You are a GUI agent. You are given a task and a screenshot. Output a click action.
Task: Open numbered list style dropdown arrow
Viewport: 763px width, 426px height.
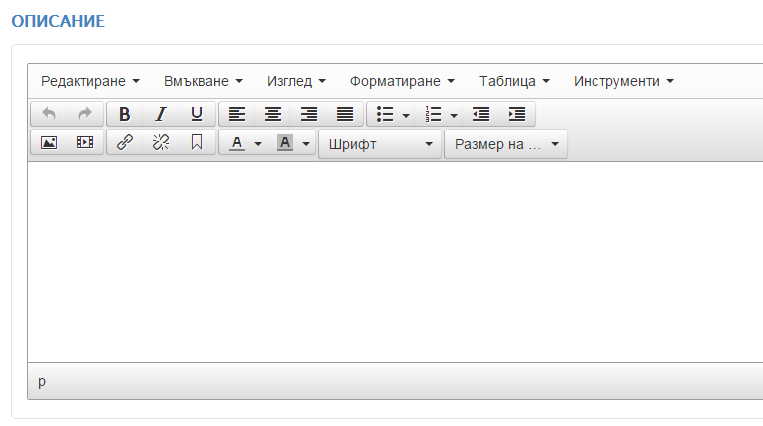tap(454, 115)
